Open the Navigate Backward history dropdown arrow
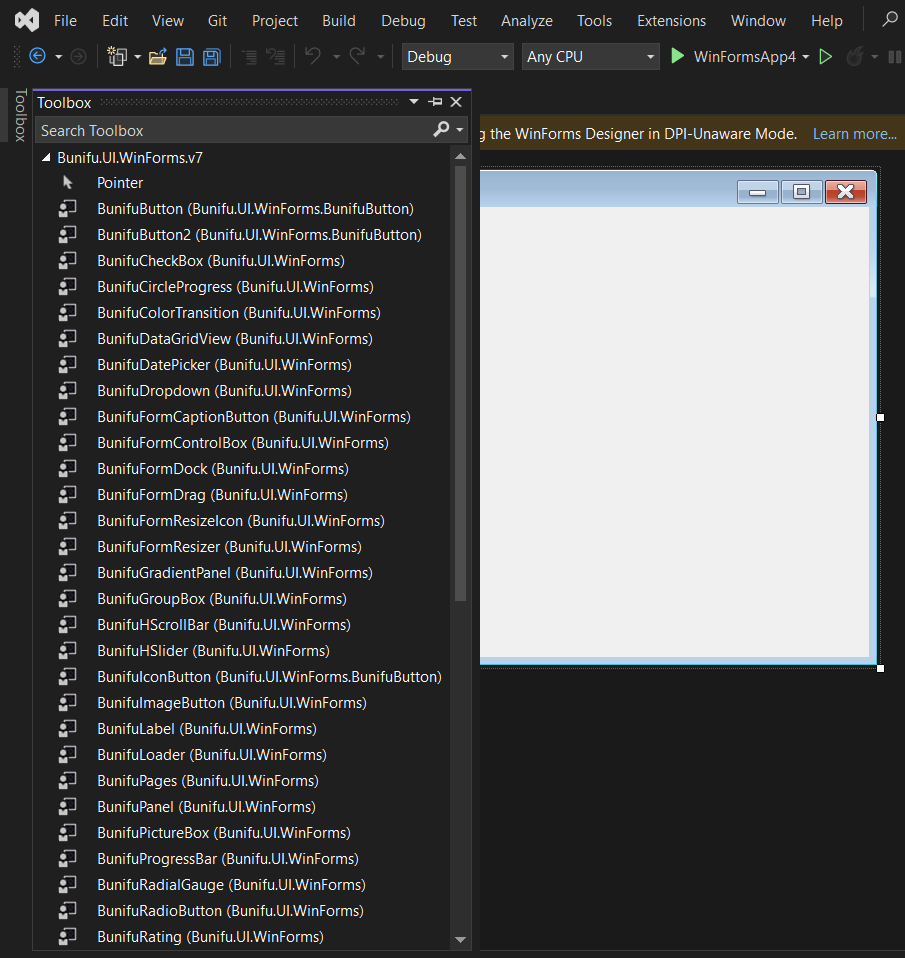This screenshot has width=905, height=958. pos(59,57)
